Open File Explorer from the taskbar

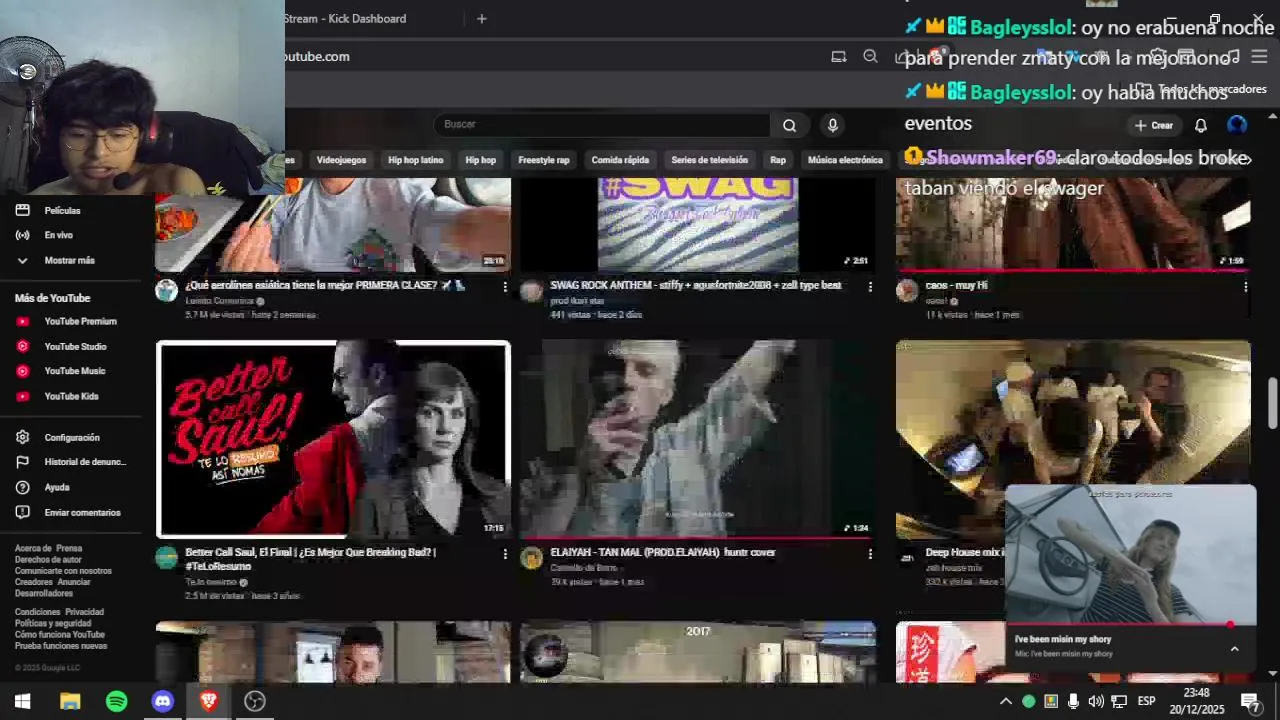coord(70,701)
